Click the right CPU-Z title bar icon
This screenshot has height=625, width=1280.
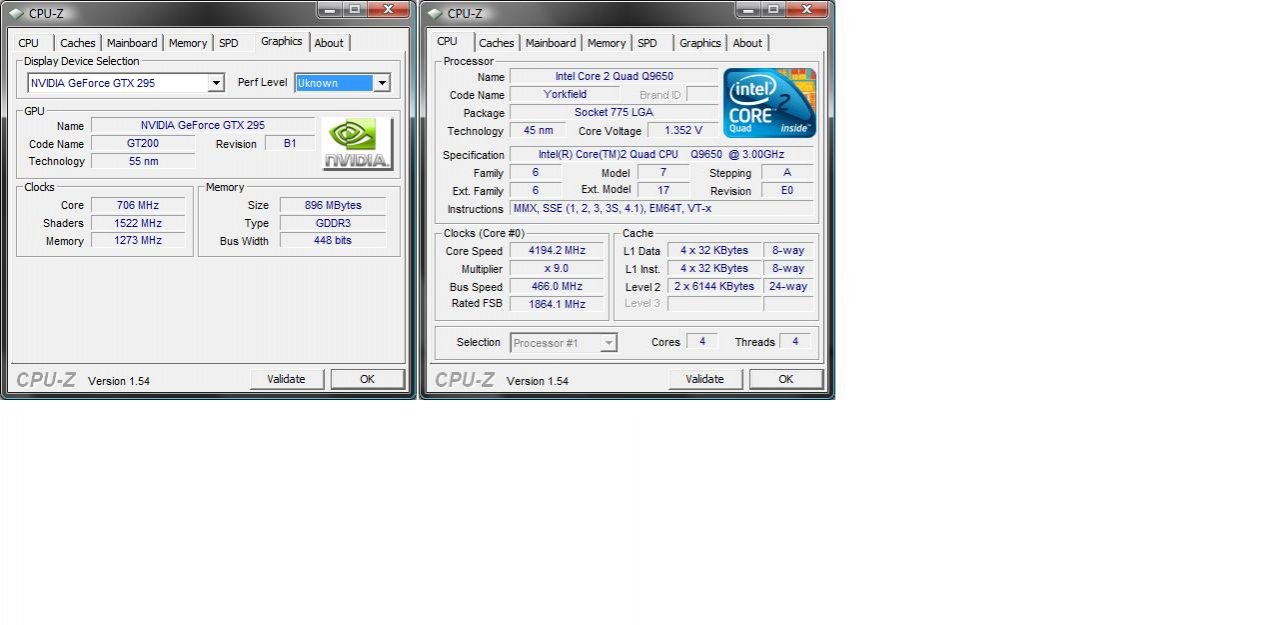point(434,13)
